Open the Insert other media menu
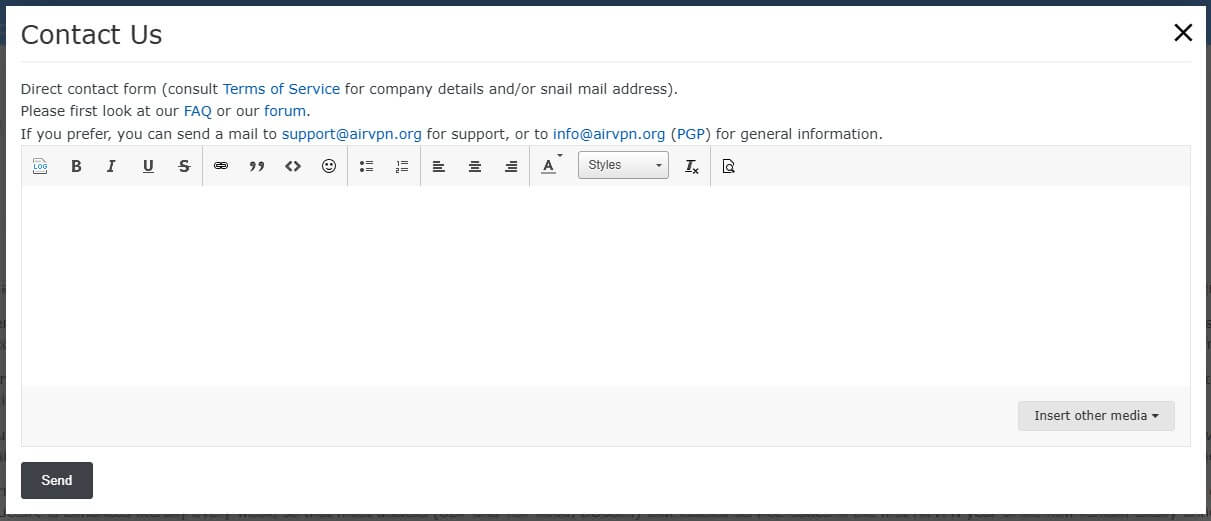The width and height of the screenshot is (1211, 521). (1096, 416)
